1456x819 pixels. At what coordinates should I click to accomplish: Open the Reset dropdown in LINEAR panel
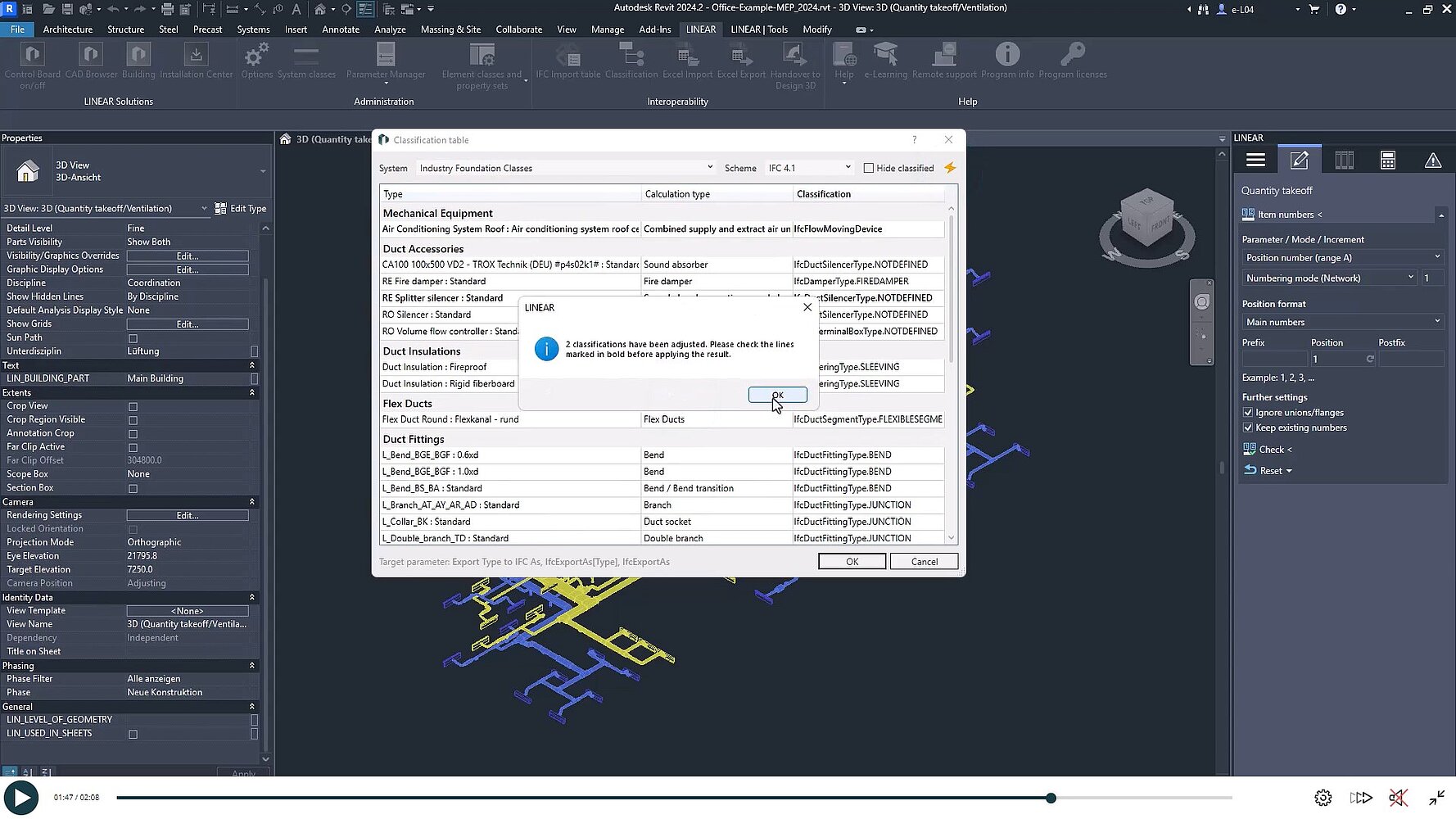(x=1268, y=470)
